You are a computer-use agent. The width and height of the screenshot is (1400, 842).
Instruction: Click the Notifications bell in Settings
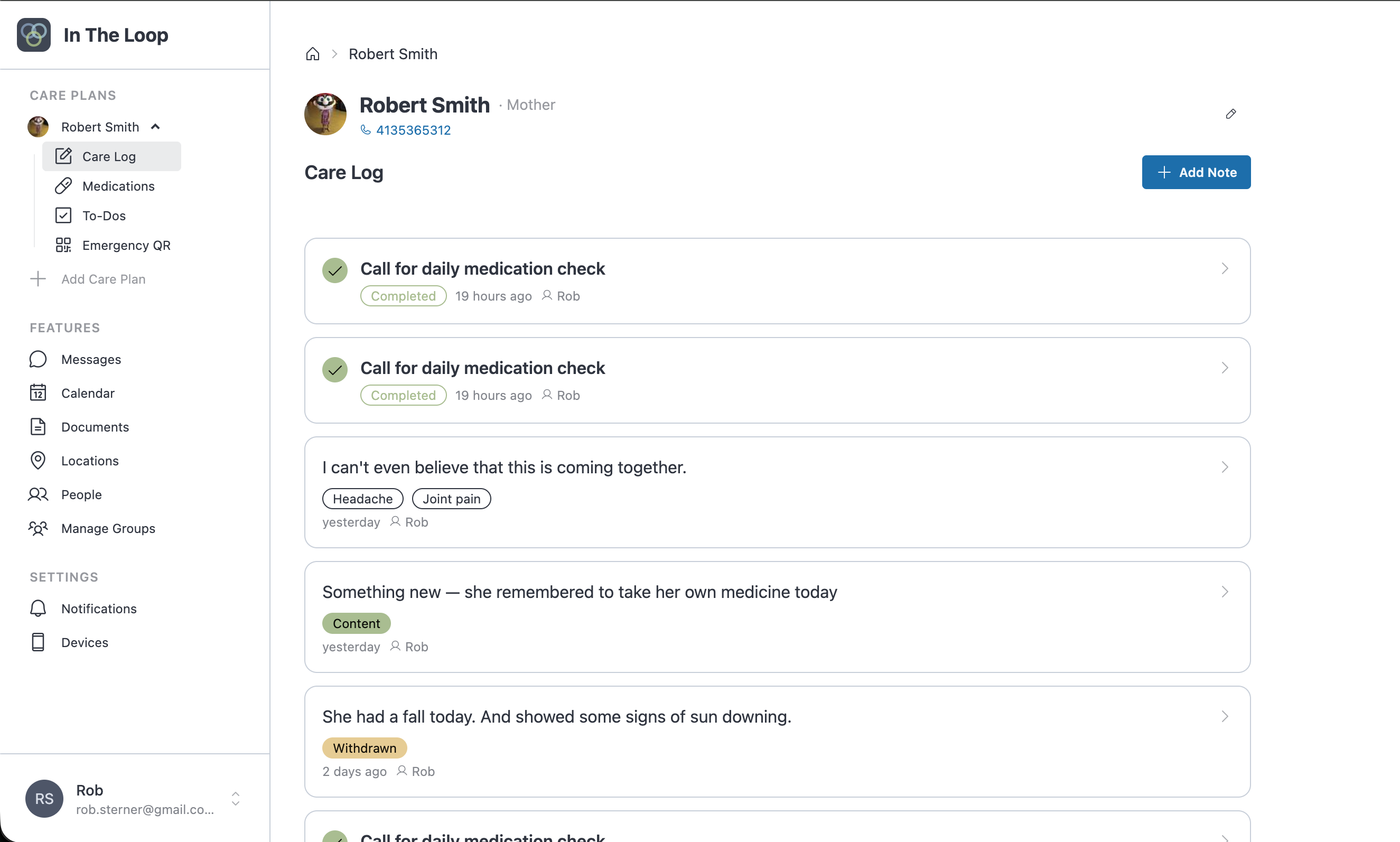pyautogui.click(x=38, y=608)
